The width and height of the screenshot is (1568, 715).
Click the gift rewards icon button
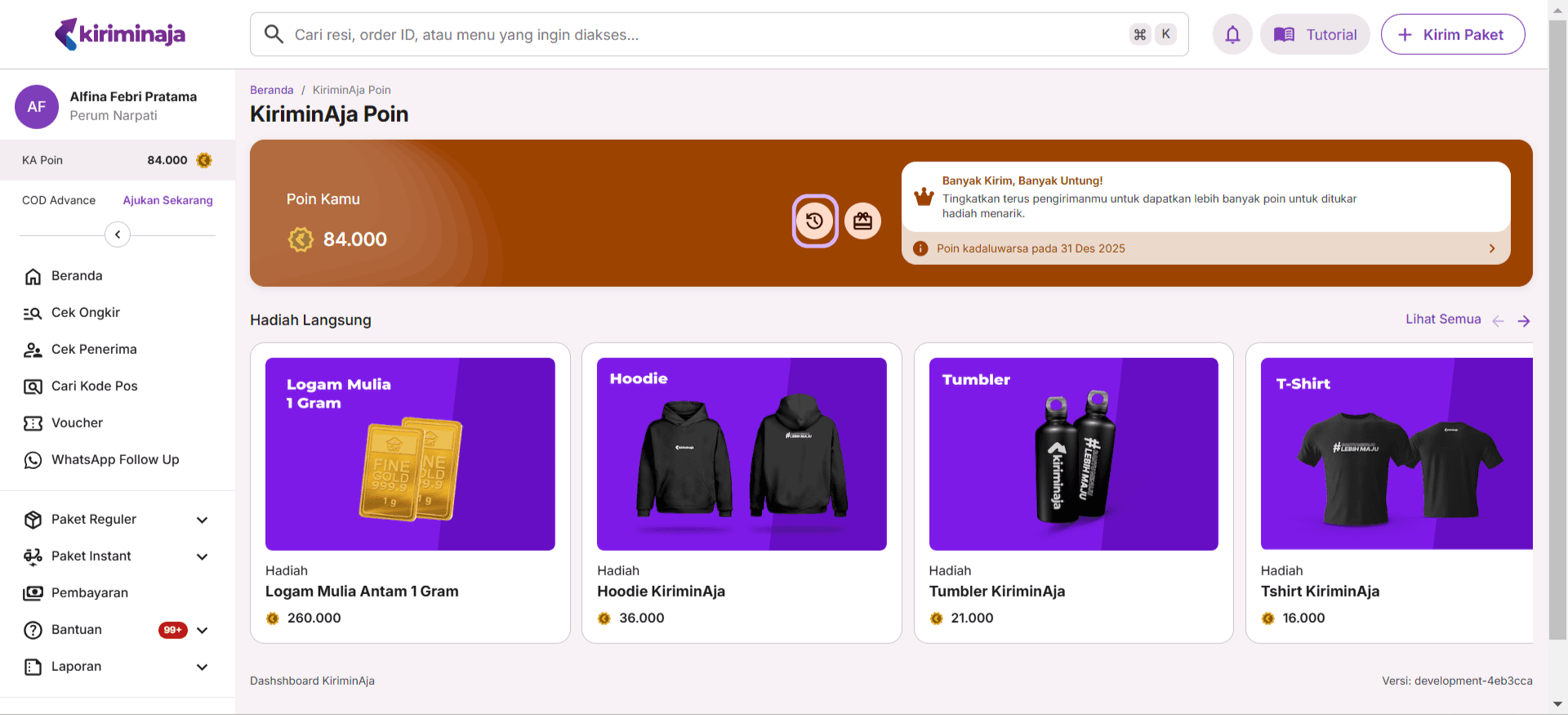[862, 221]
